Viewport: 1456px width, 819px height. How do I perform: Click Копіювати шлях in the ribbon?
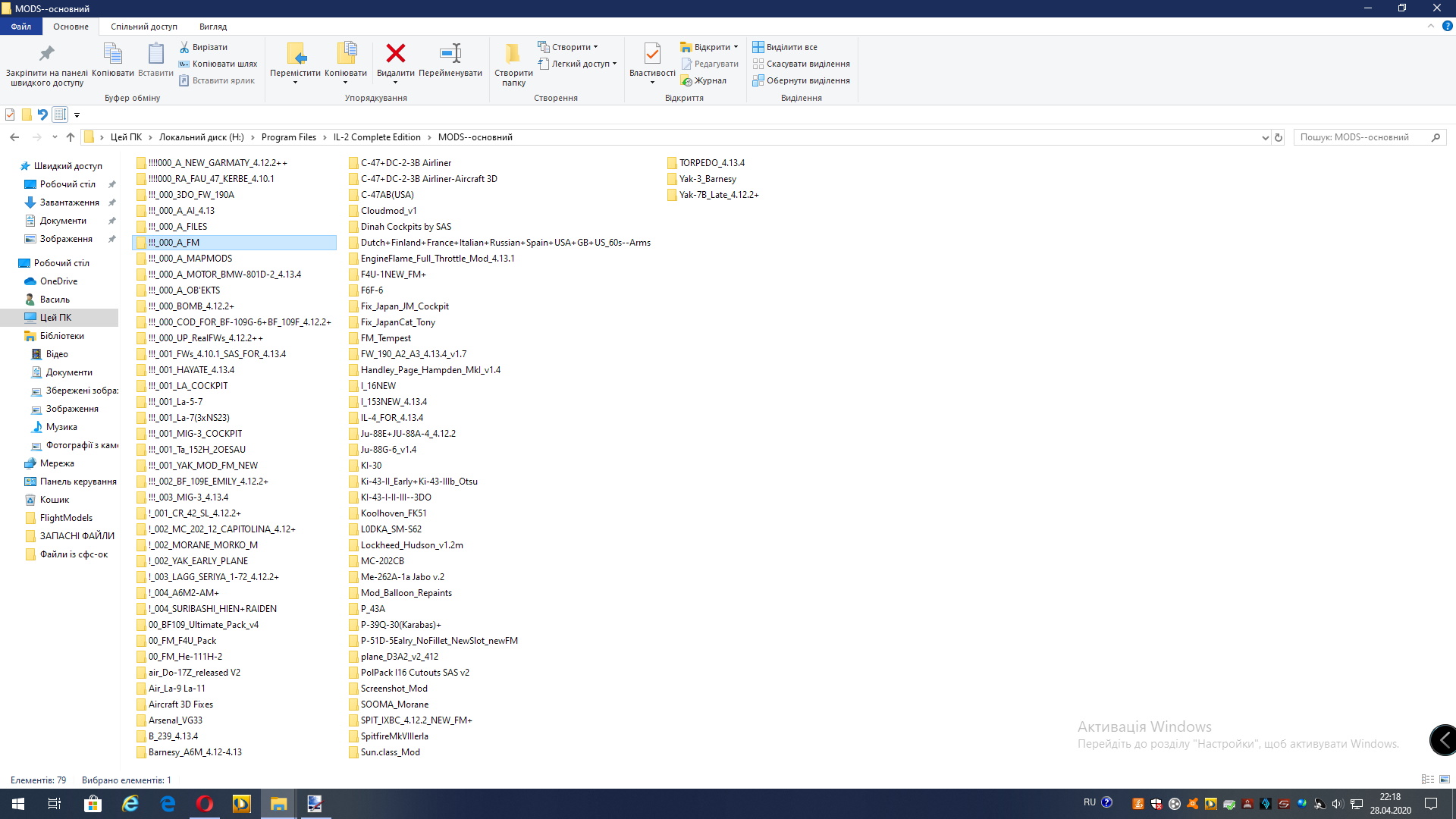[218, 64]
